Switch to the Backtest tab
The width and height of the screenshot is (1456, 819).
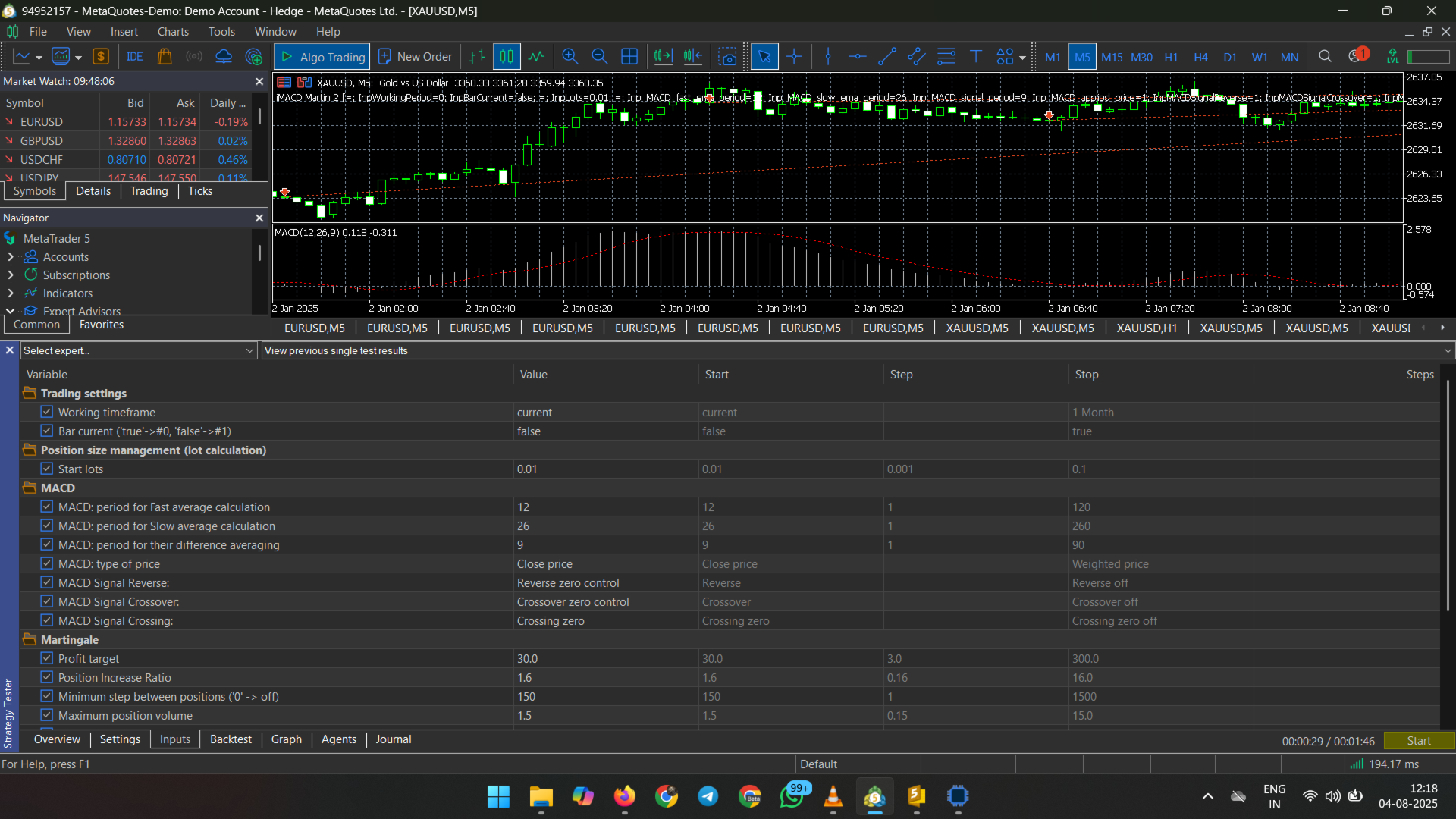point(231,739)
